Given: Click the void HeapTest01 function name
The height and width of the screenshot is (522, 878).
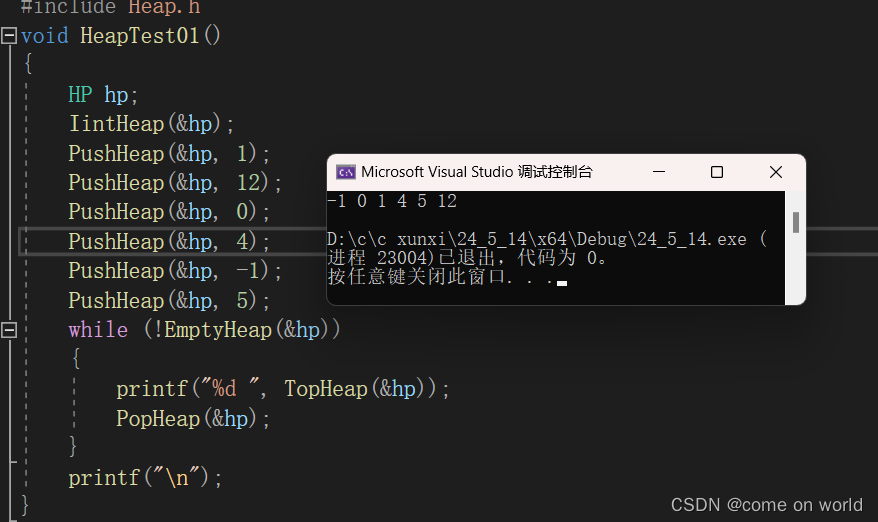Looking at the screenshot, I should (139, 36).
